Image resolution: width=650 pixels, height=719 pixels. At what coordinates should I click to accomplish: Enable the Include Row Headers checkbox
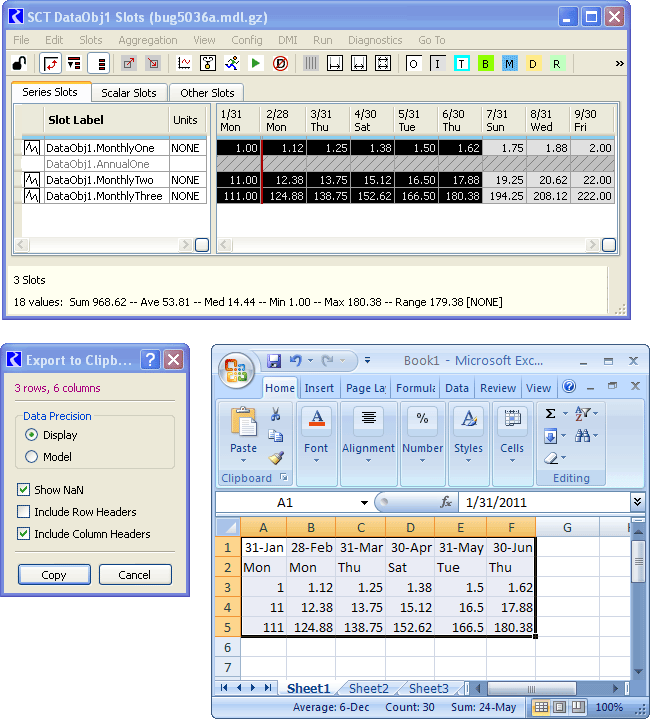tap(23, 511)
